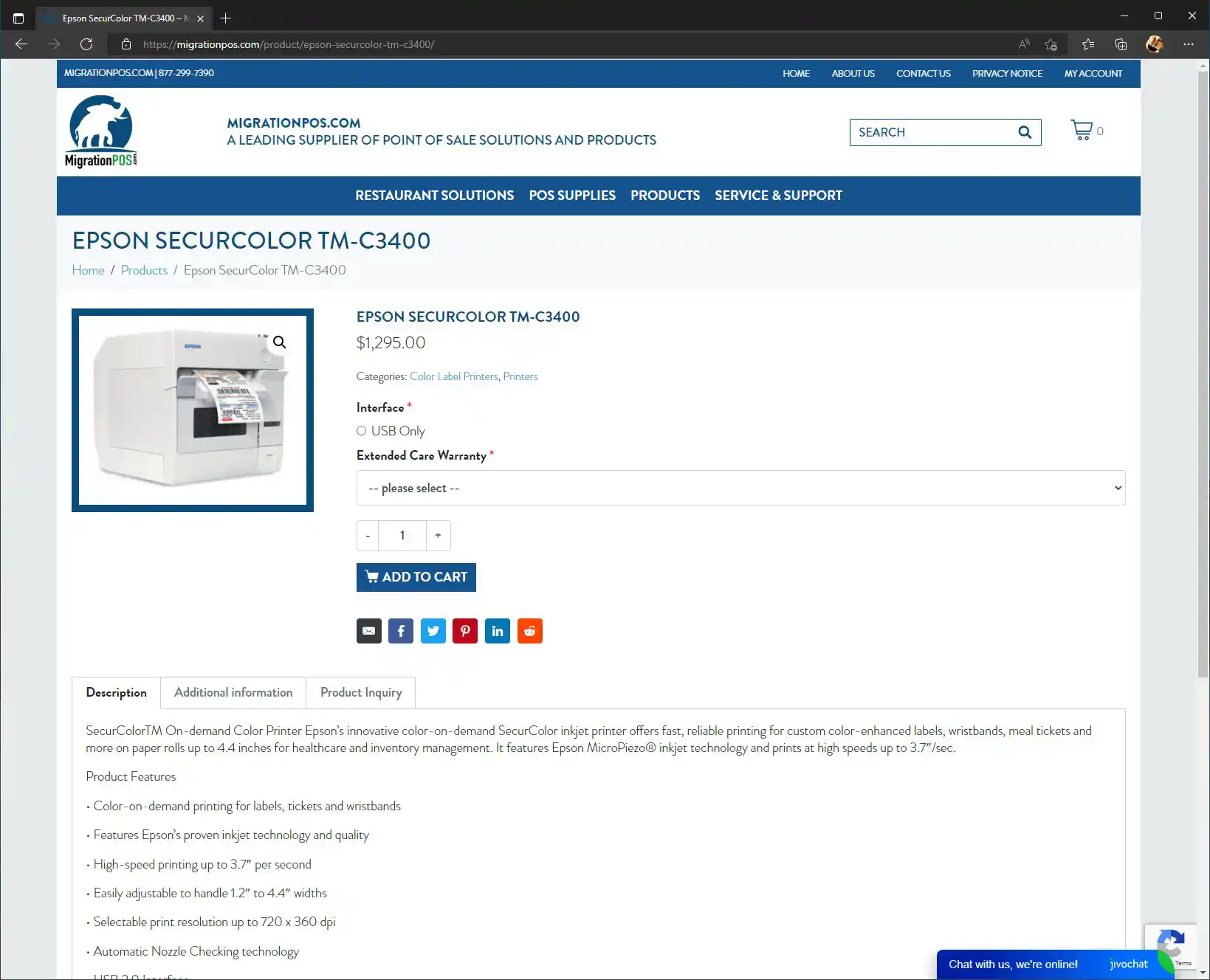Open a new browser tab
This screenshot has height=980, width=1210.
[x=226, y=18]
